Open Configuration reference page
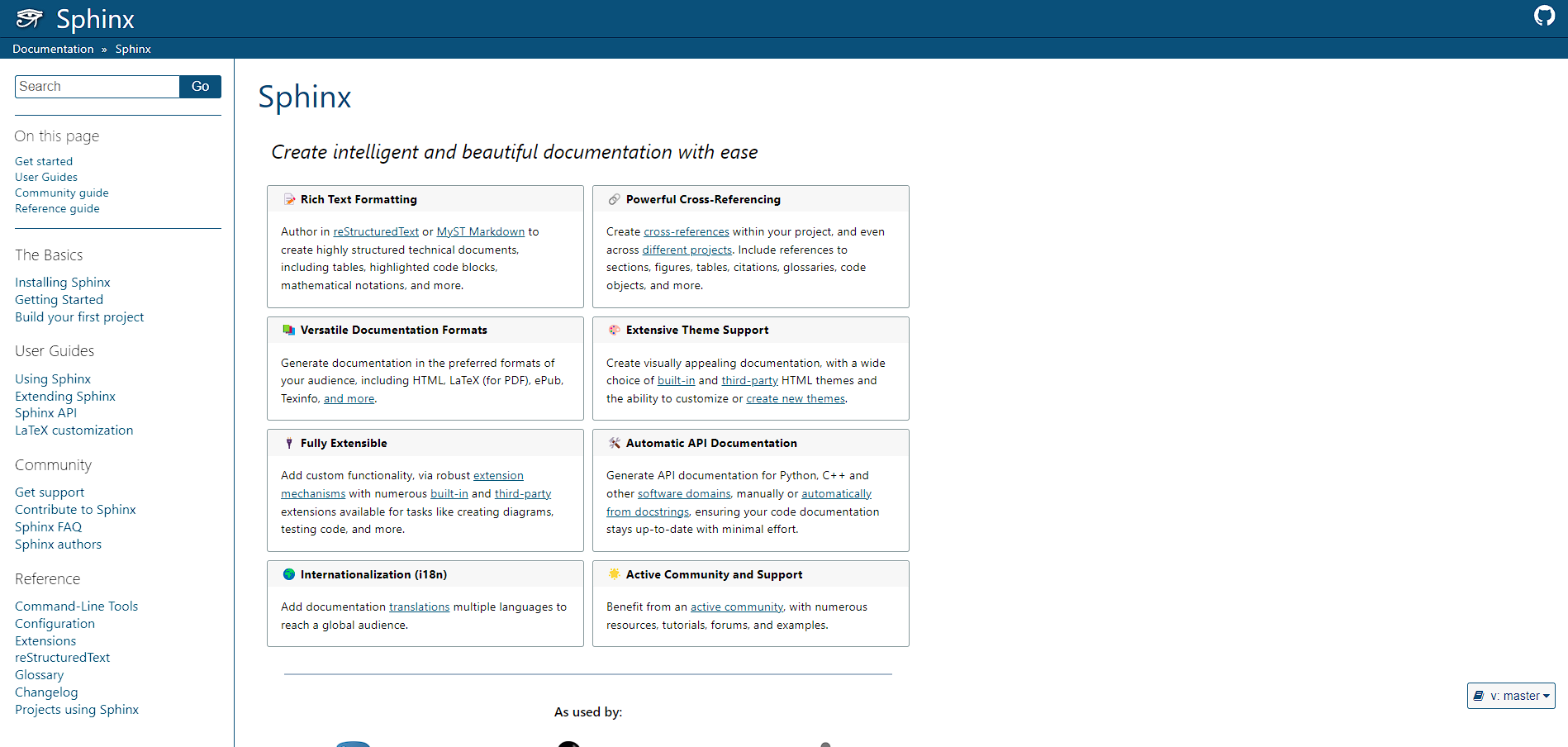The width and height of the screenshot is (1568, 747). tap(55, 624)
